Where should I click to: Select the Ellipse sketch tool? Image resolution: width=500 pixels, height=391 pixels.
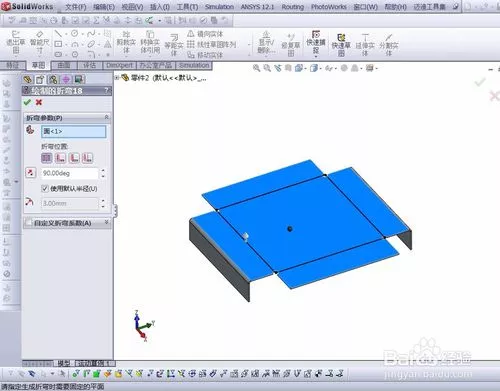pos(91,44)
